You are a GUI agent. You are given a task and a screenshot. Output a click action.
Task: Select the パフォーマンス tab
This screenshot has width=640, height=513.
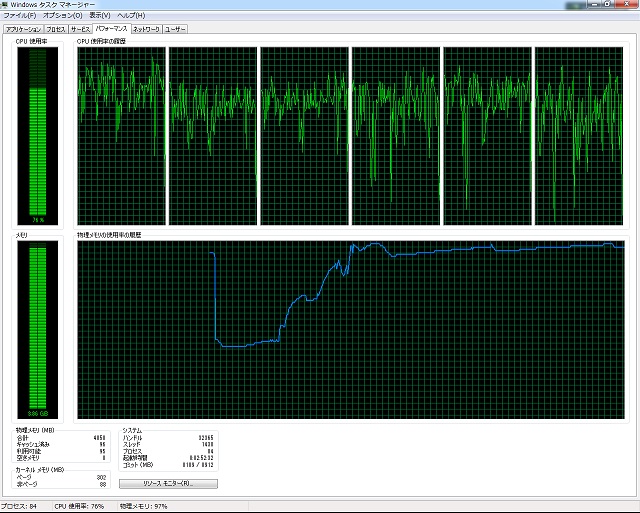(111, 29)
